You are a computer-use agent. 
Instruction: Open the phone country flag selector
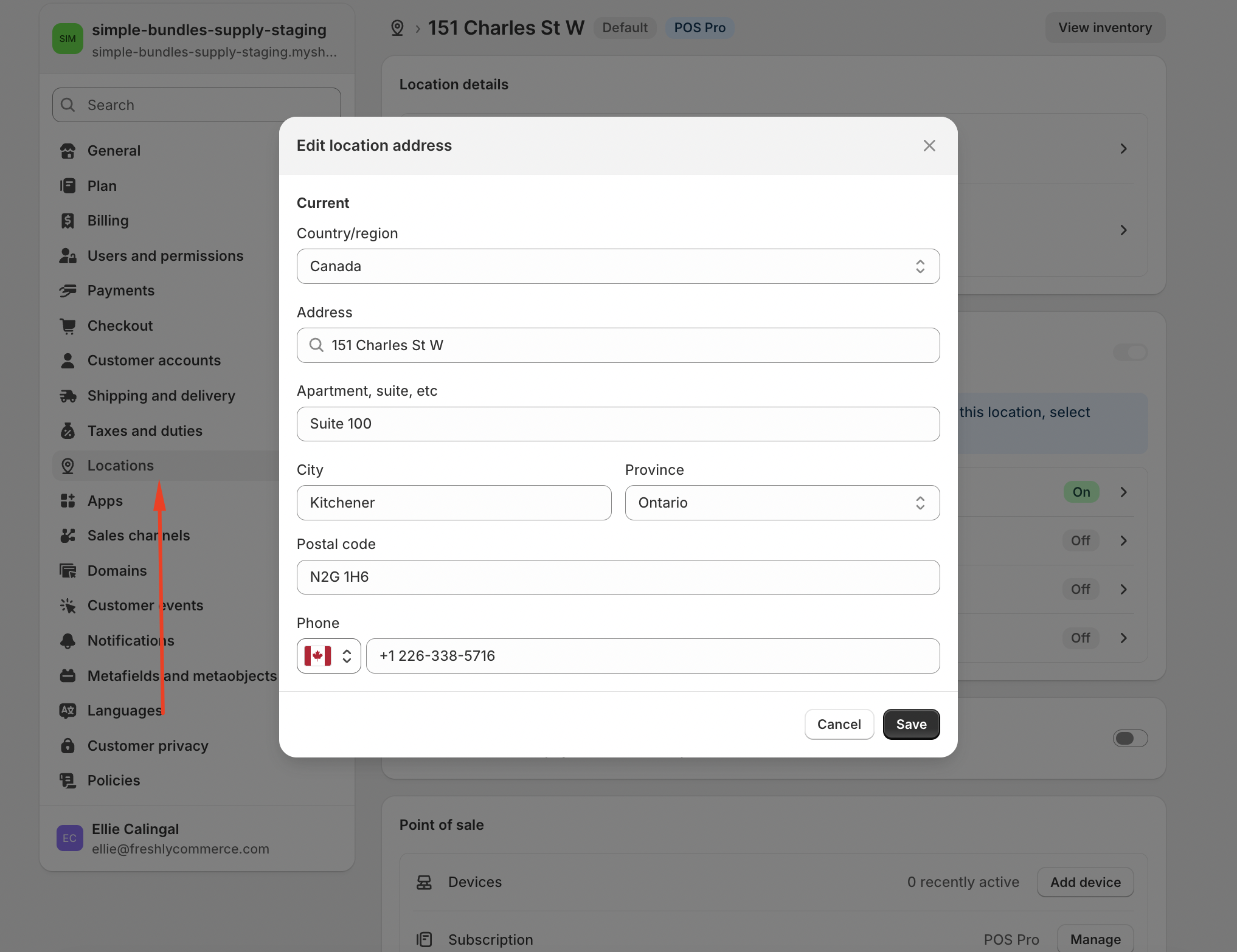click(x=328, y=656)
